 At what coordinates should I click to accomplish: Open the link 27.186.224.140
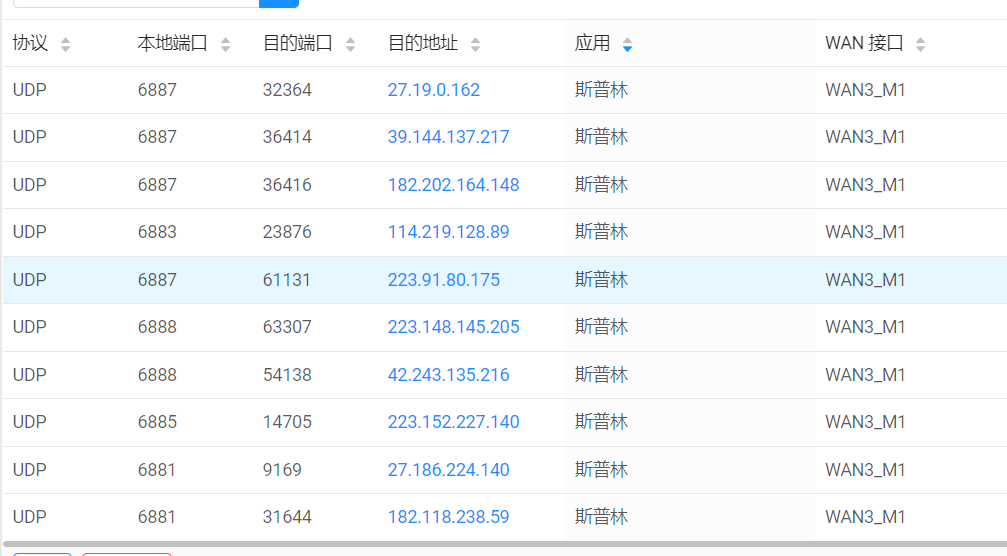[x=448, y=470]
